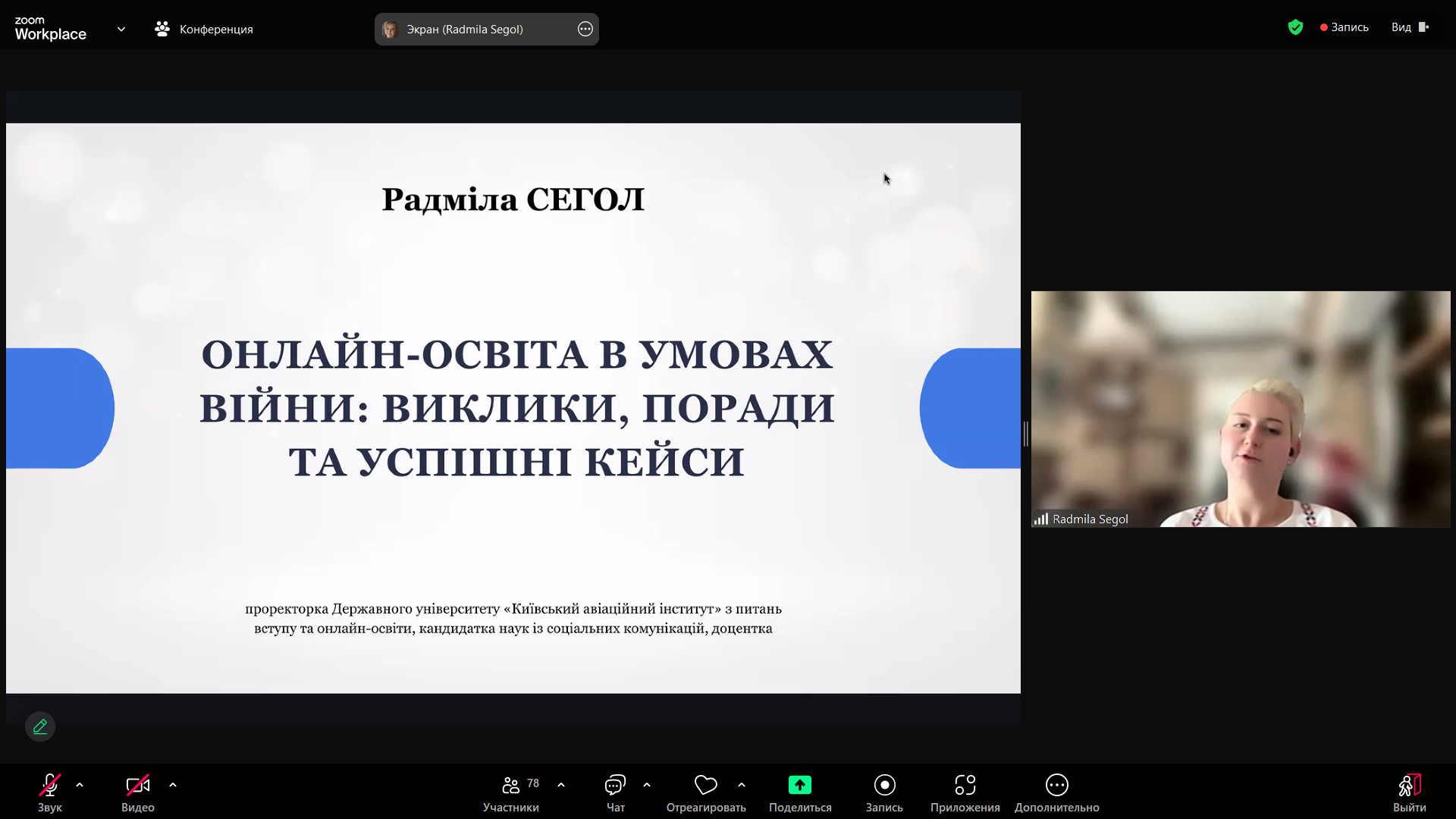Open the Zoom Workplace dropdown chevron

[121, 29]
